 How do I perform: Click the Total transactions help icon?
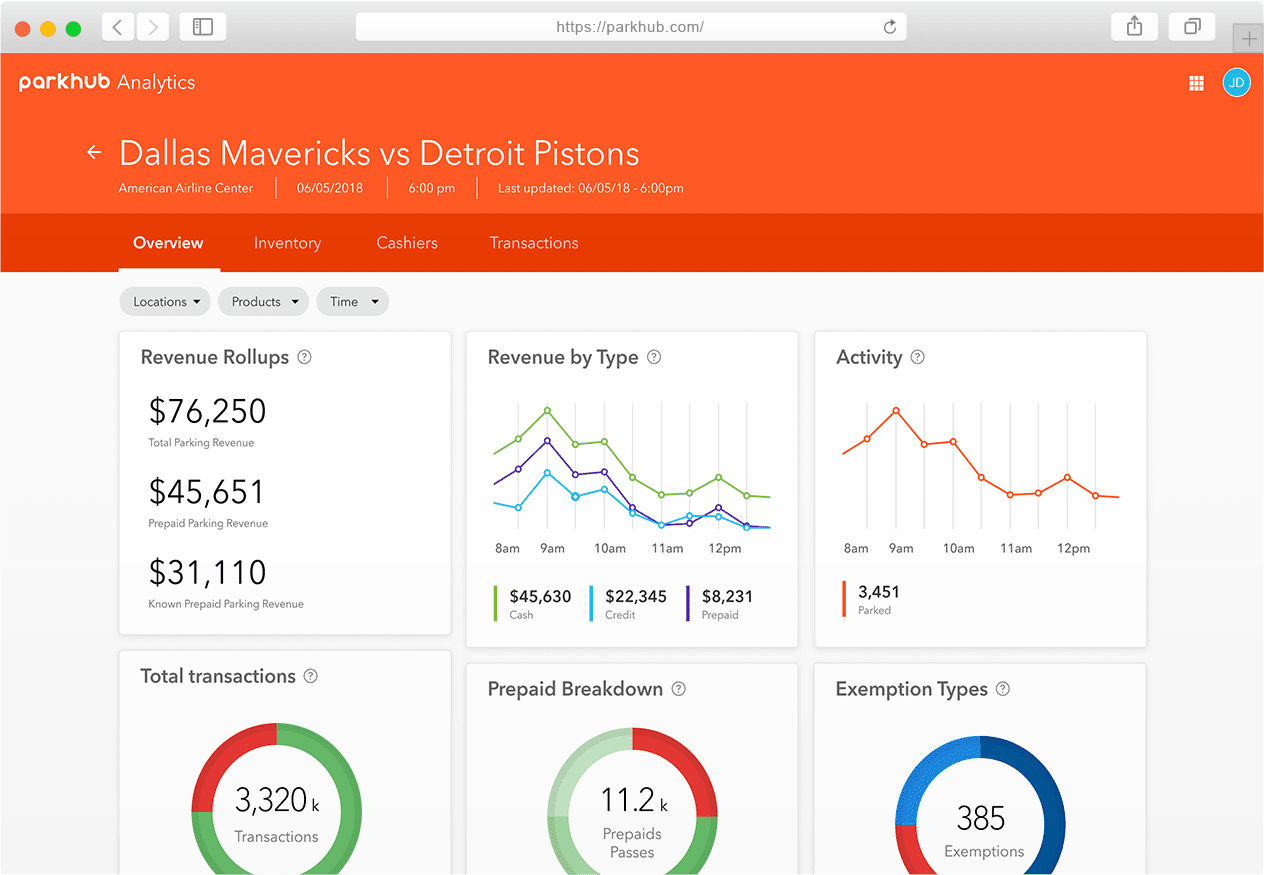(x=310, y=676)
